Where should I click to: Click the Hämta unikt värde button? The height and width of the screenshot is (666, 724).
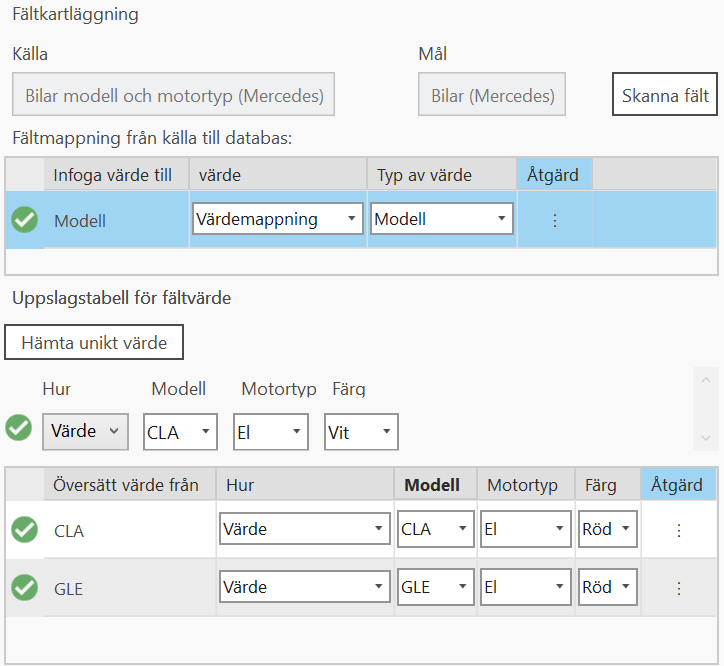(x=94, y=343)
